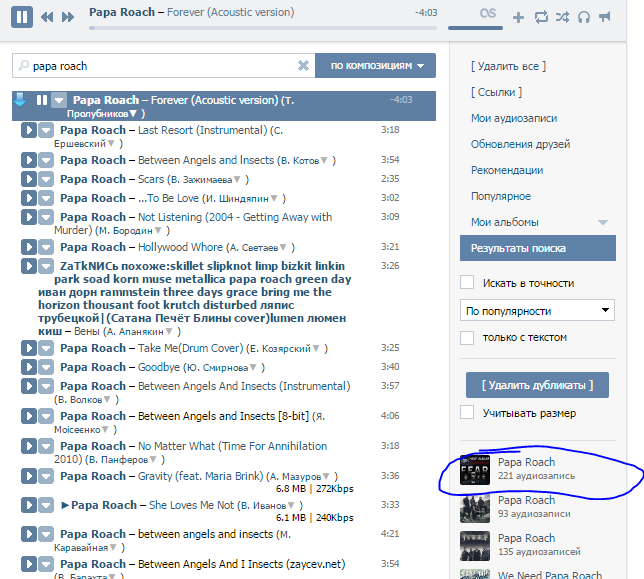Enable shuffle playback

[562, 17]
